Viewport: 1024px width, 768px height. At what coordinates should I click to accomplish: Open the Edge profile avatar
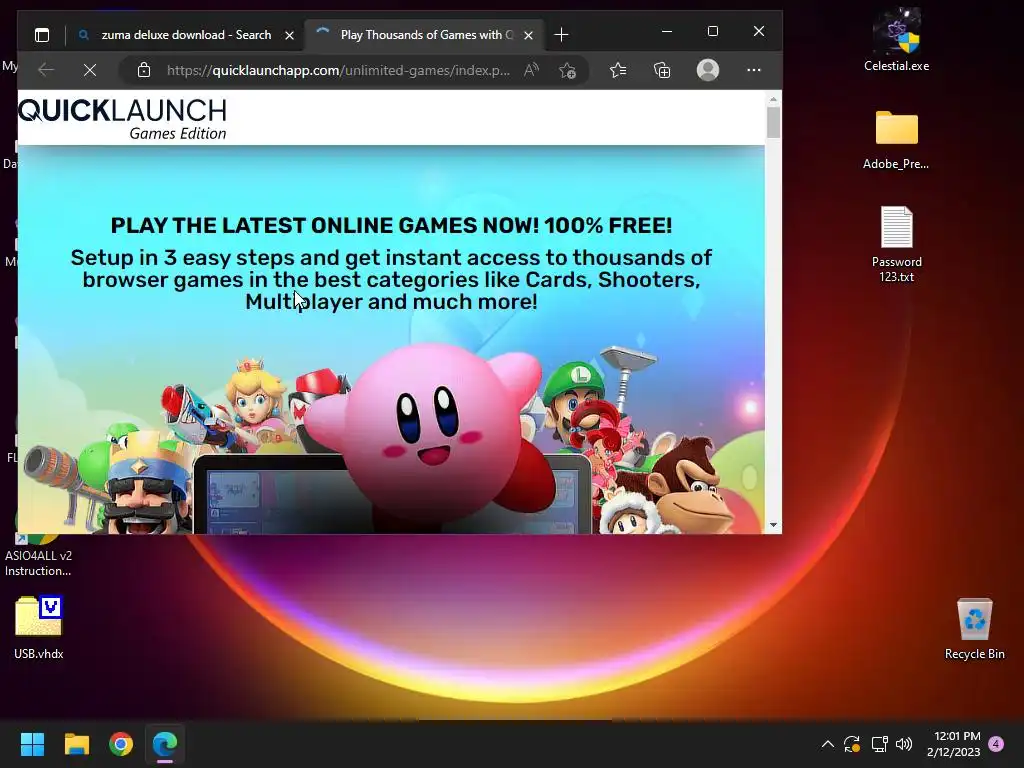pos(708,70)
